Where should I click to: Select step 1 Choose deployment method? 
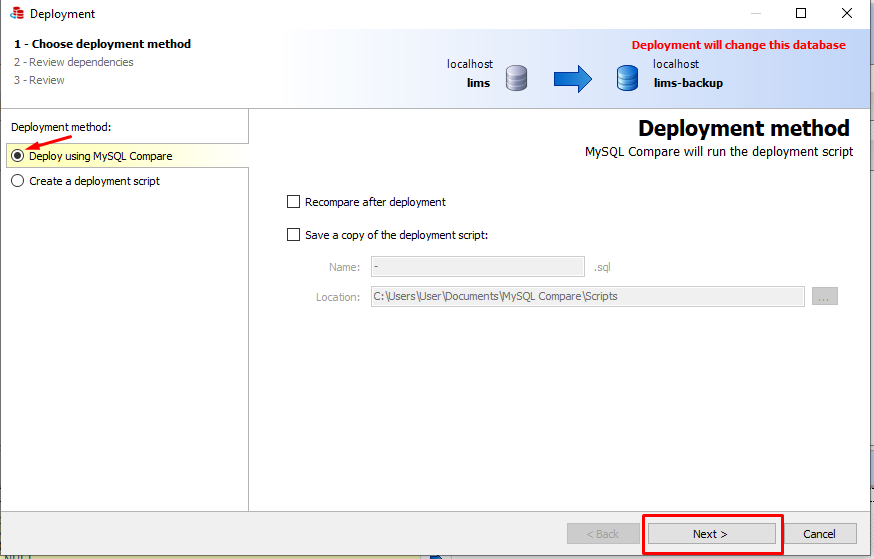tap(102, 44)
